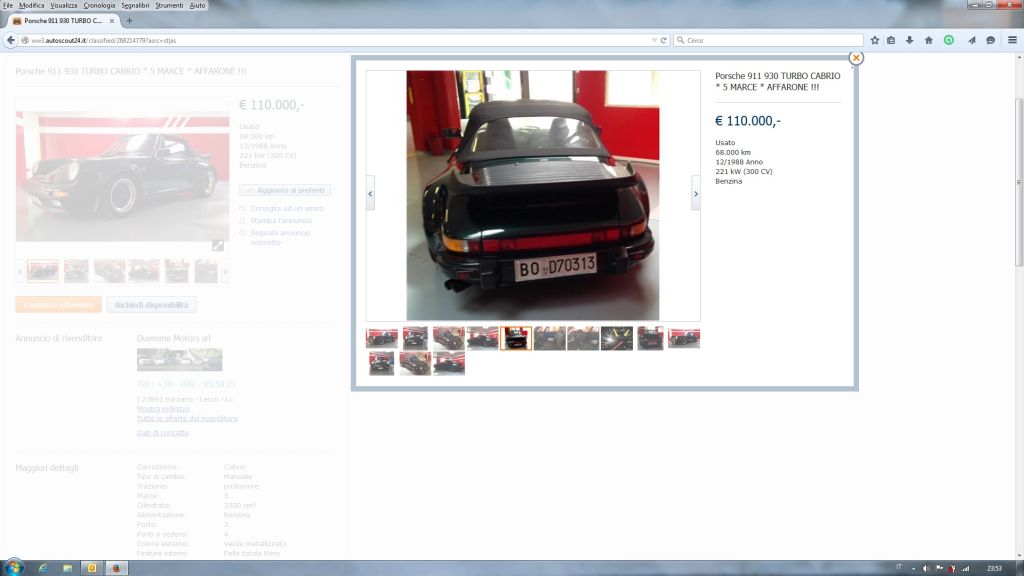1024x576 pixels.
Task: Select highlighted rear-view thumbnail in gallery
Action: pyautogui.click(x=516, y=338)
